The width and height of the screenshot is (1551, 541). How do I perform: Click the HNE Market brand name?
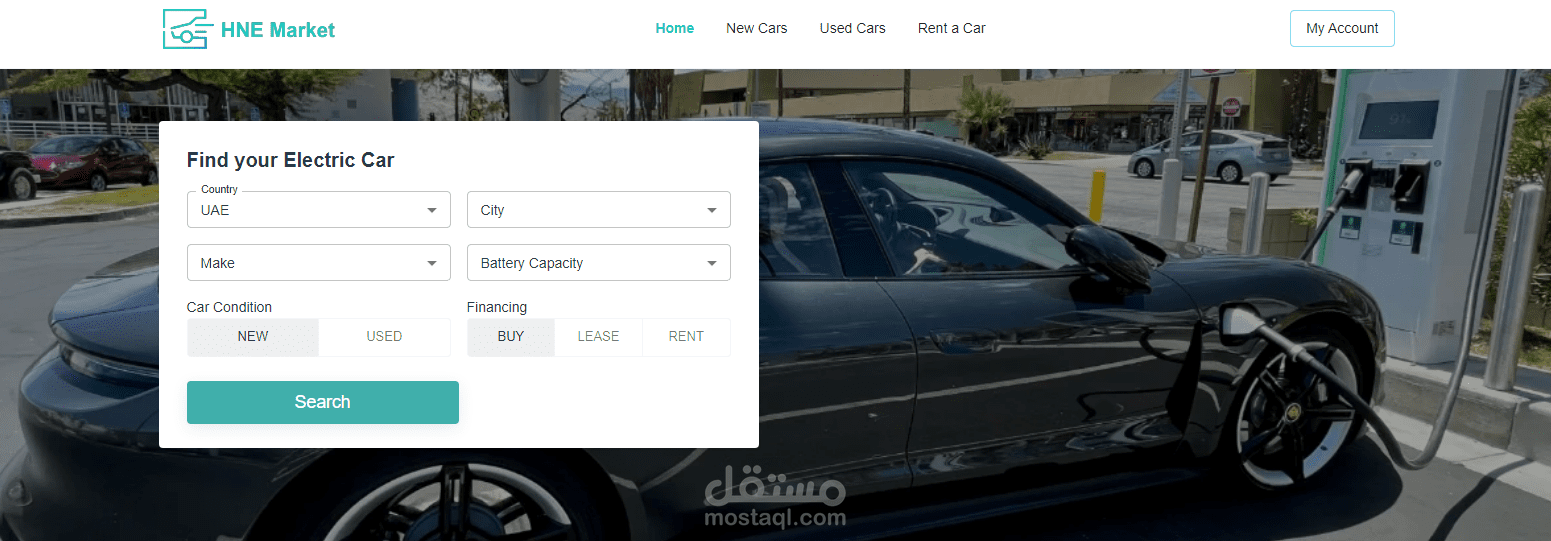click(278, 30)
